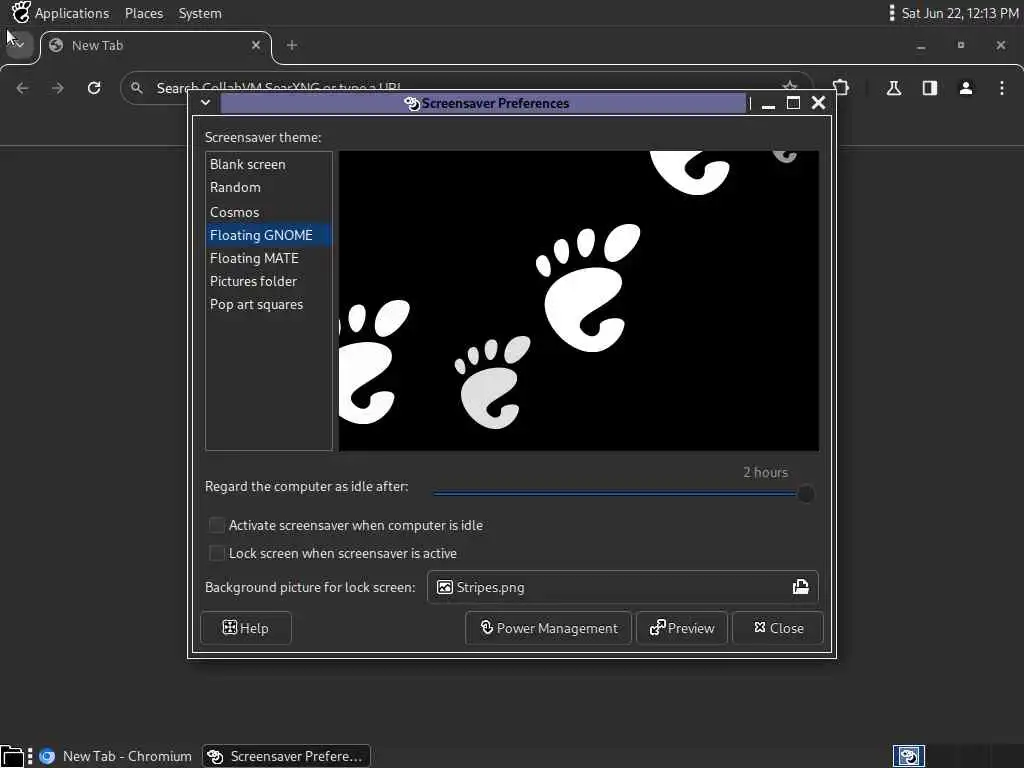Switch to New Tab - Chromium taskbar item

click(116, 756)
